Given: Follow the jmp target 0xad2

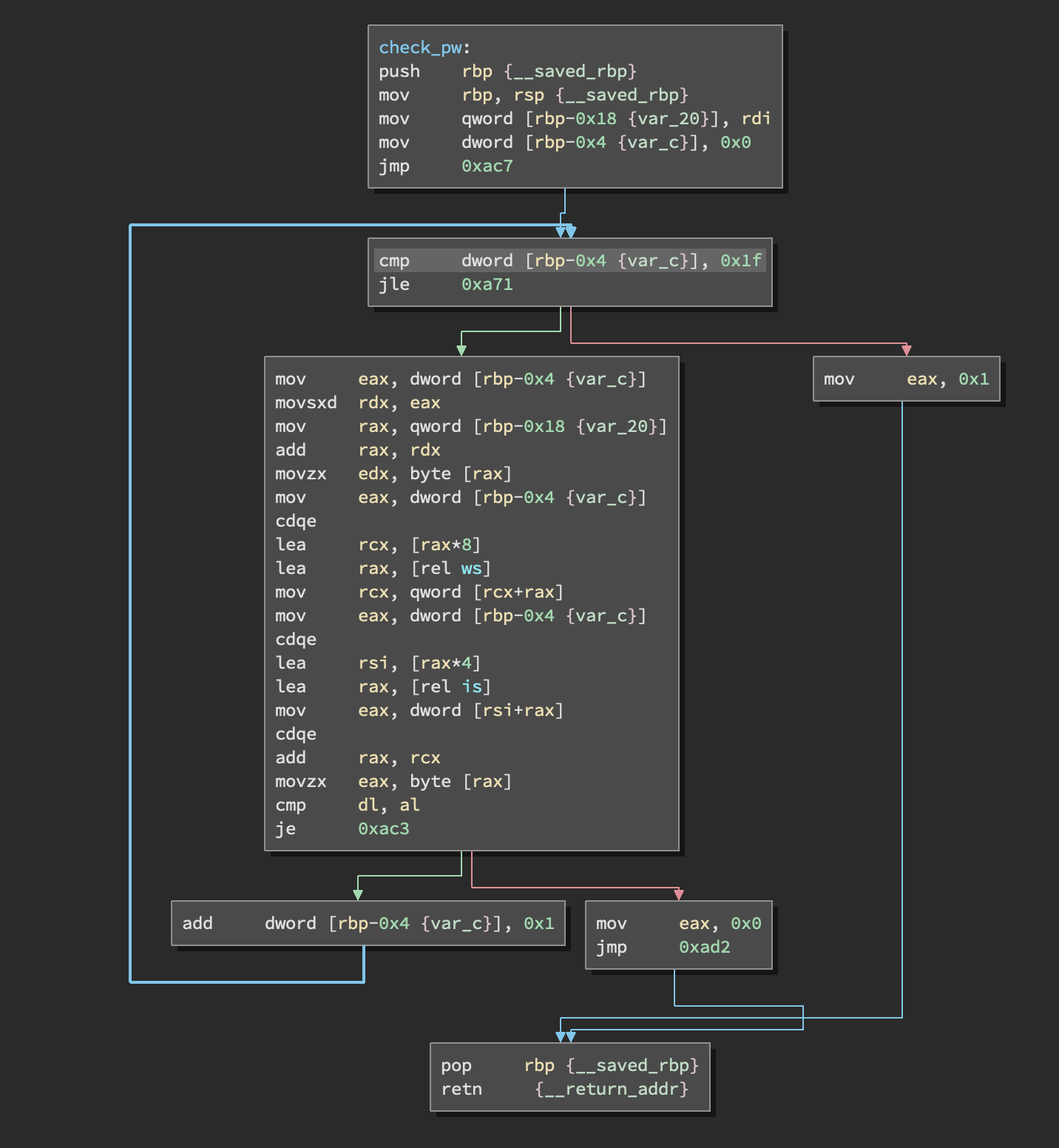Looking at the screenshot, I should (704, 947).
